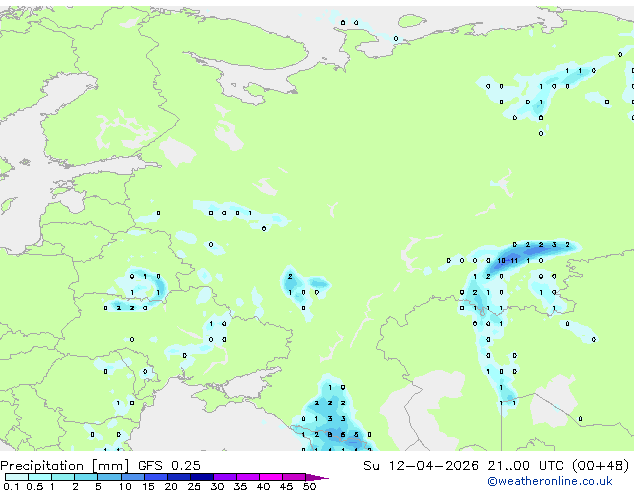Image resolution: width=634 pixels, height=490 pixels.
Task: Click the '0.5' legend scale label
Action: (x=34, y=486)
